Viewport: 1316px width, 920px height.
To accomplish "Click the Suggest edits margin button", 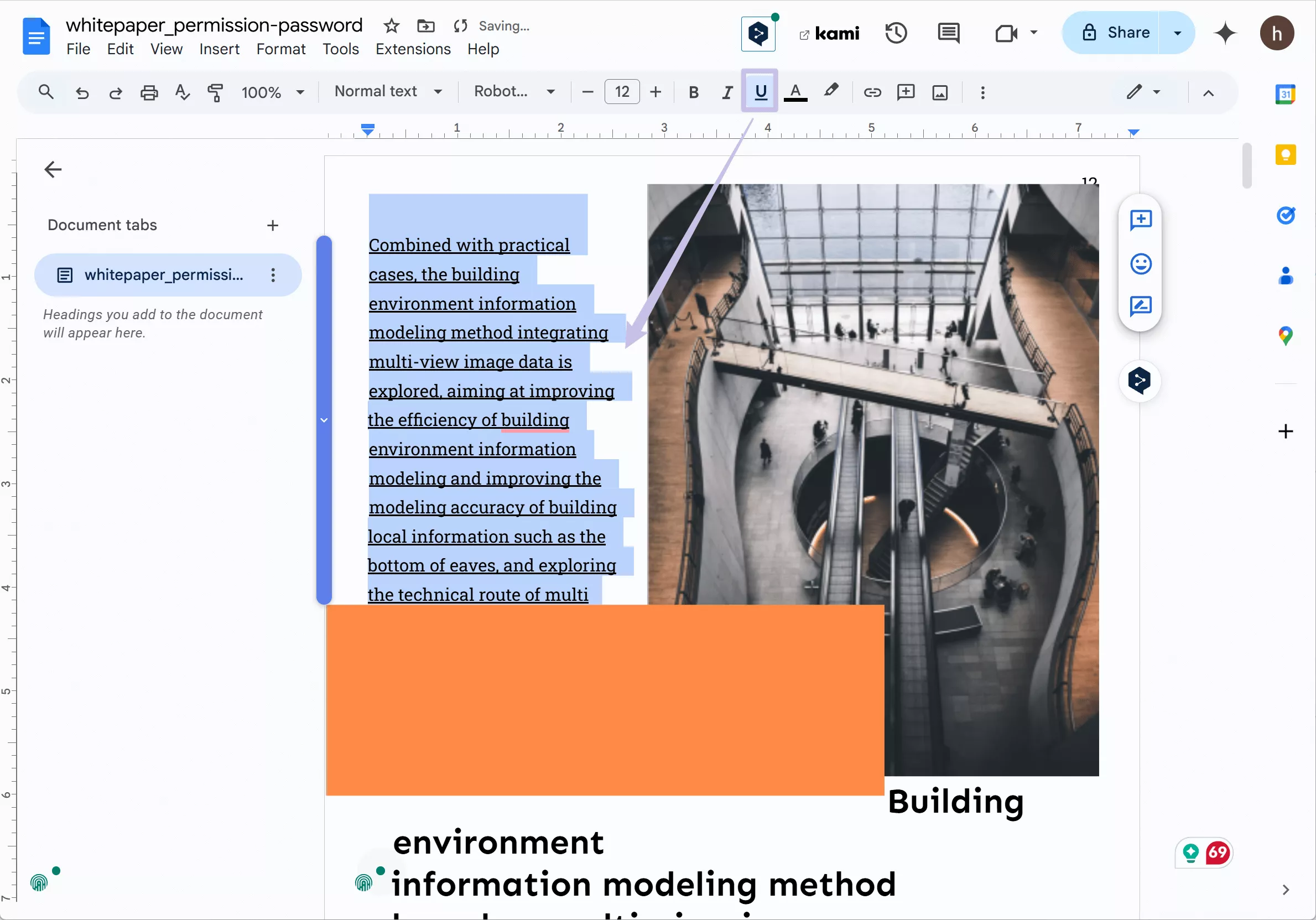I will (x=1141, y=306).
